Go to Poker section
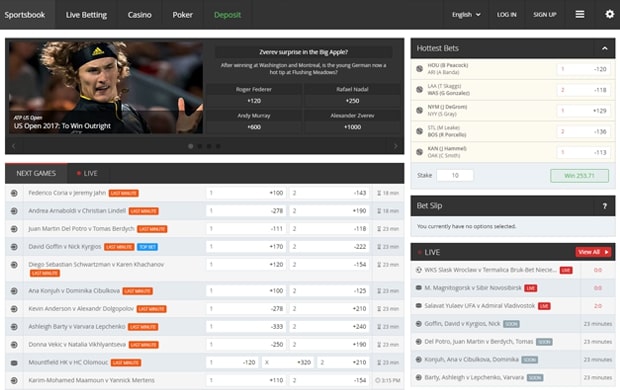The image size is (620, 390). tap(182, 15)
